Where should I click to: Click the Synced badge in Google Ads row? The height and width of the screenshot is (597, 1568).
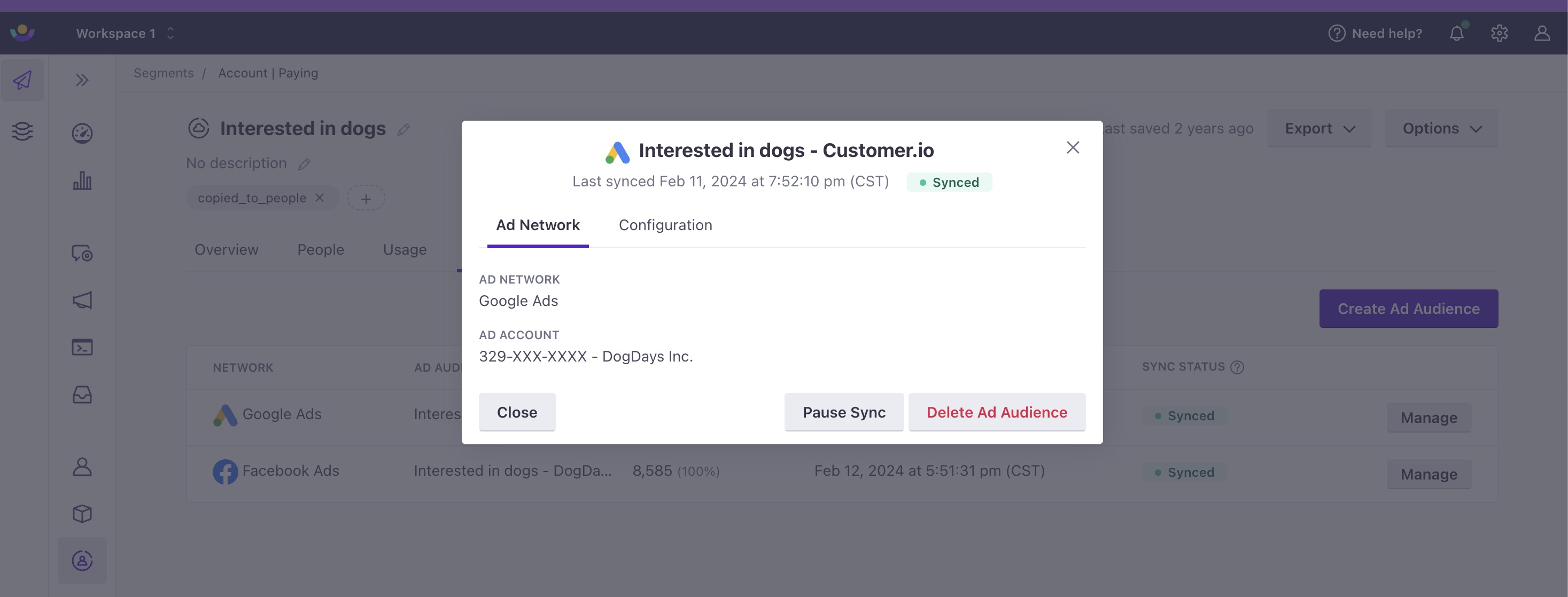point(1184,416)
